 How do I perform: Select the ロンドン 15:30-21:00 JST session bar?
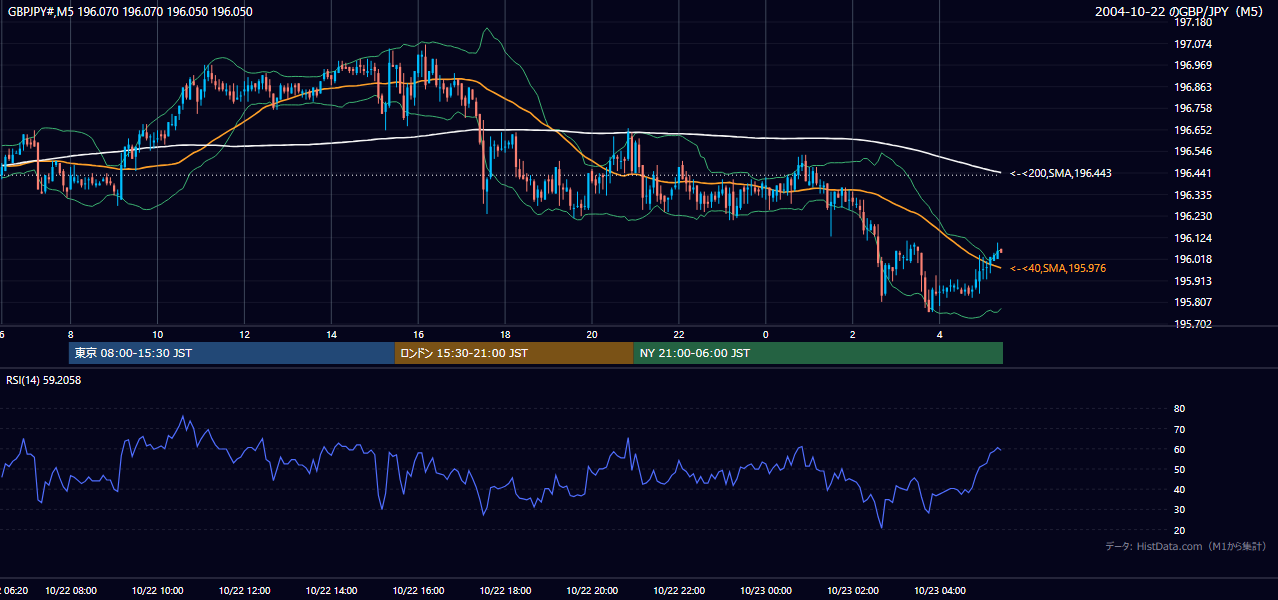(514, 353)
